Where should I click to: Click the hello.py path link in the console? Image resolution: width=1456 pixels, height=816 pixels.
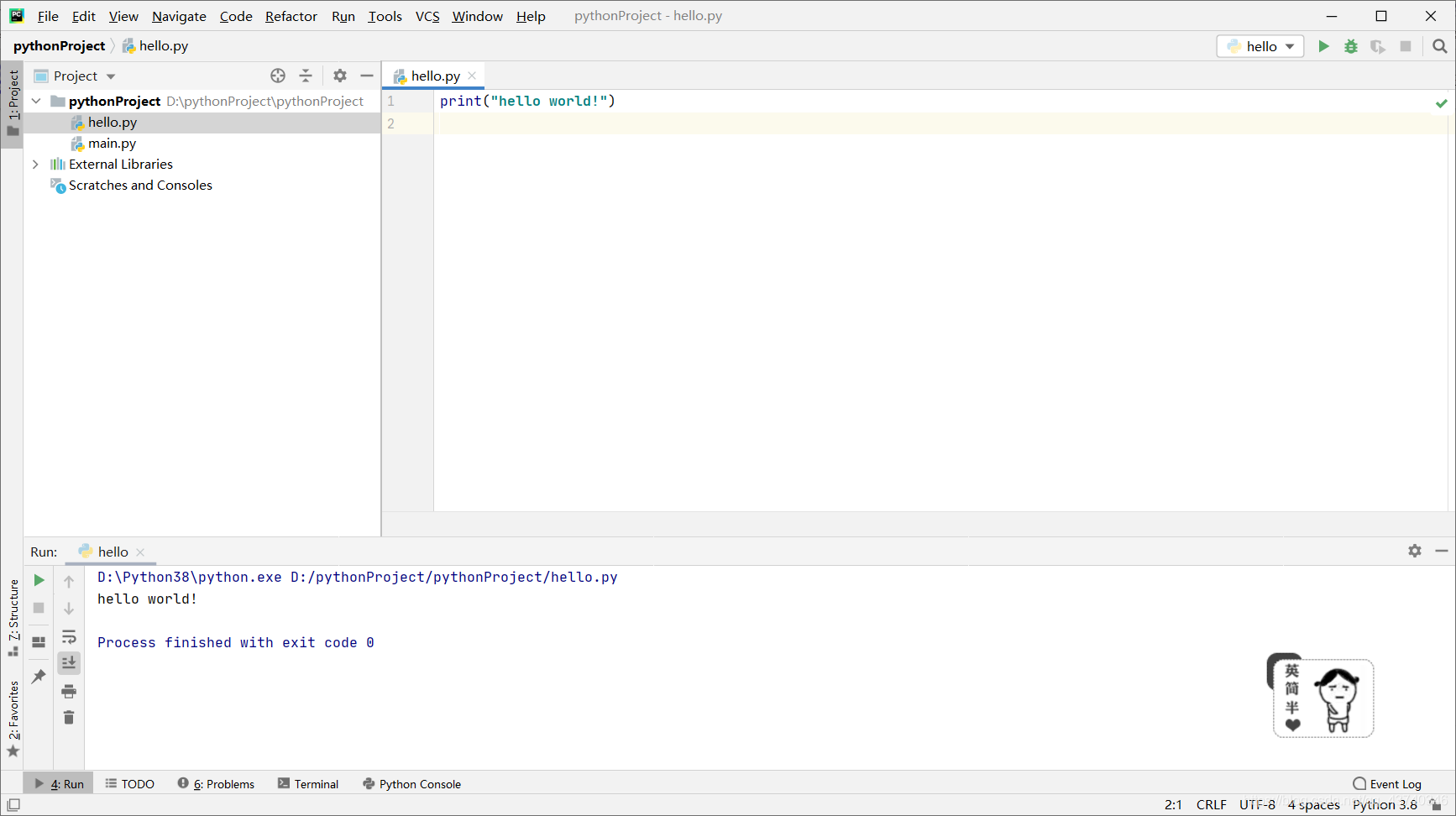pos(454,578)
